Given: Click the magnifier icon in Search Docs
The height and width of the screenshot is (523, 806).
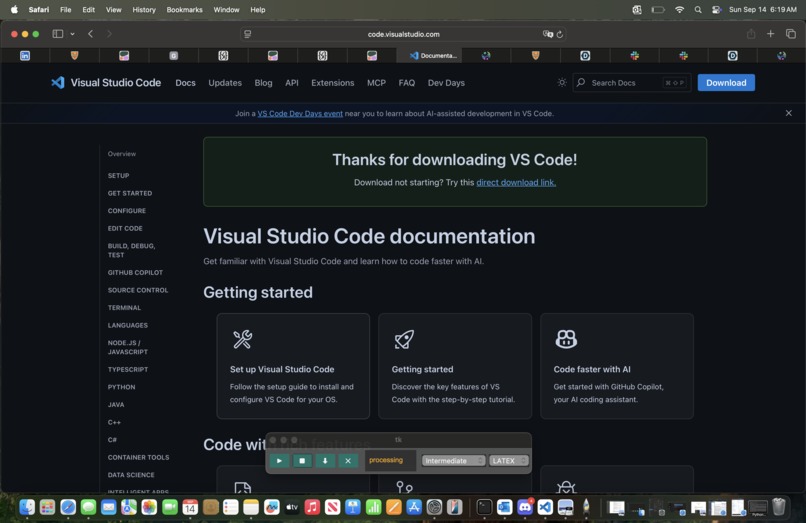Looking at the screenshot, I should tap(581, 82).
